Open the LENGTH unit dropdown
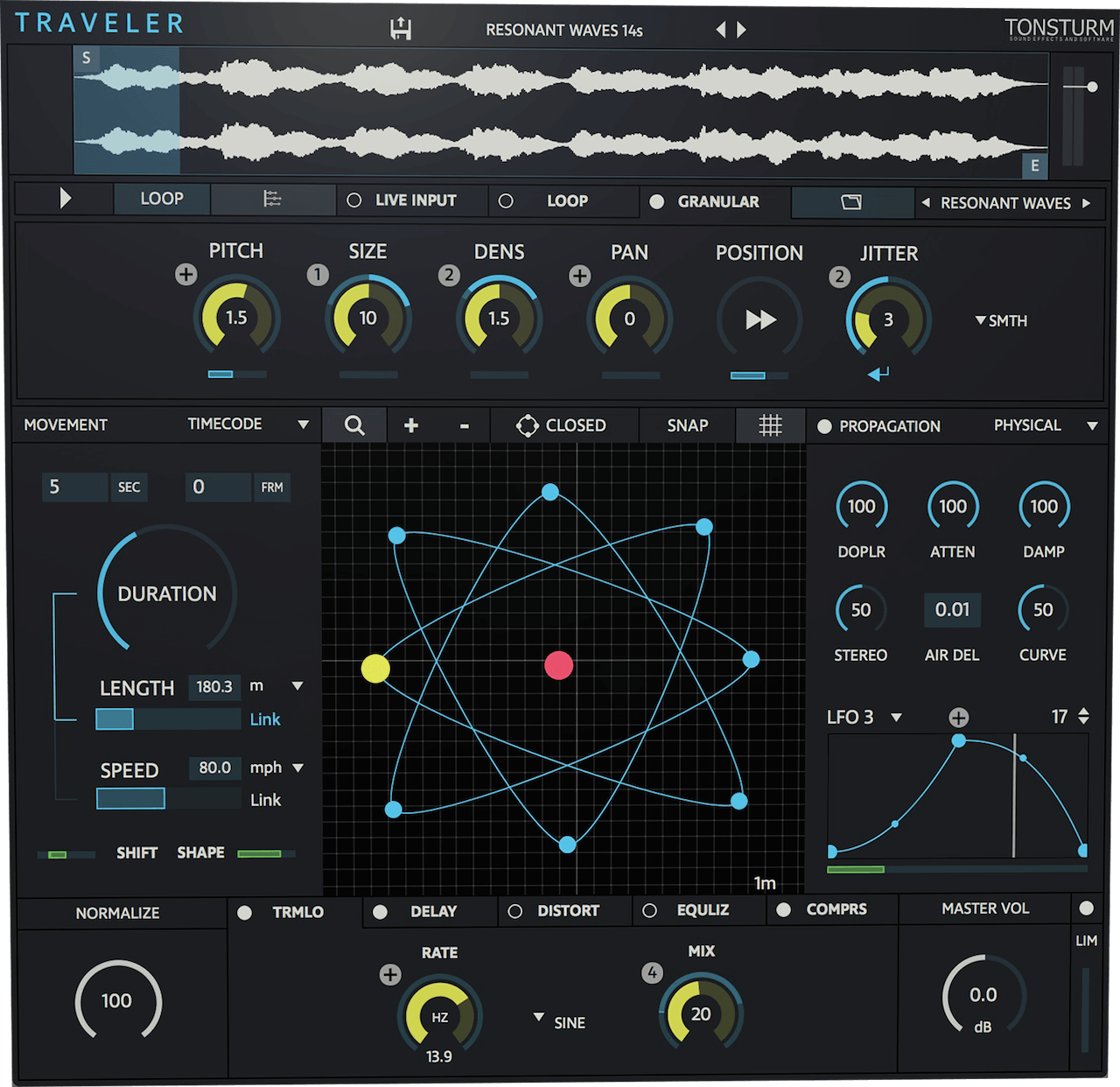Screen dimensions: 1120x1087 click(297, 686)
